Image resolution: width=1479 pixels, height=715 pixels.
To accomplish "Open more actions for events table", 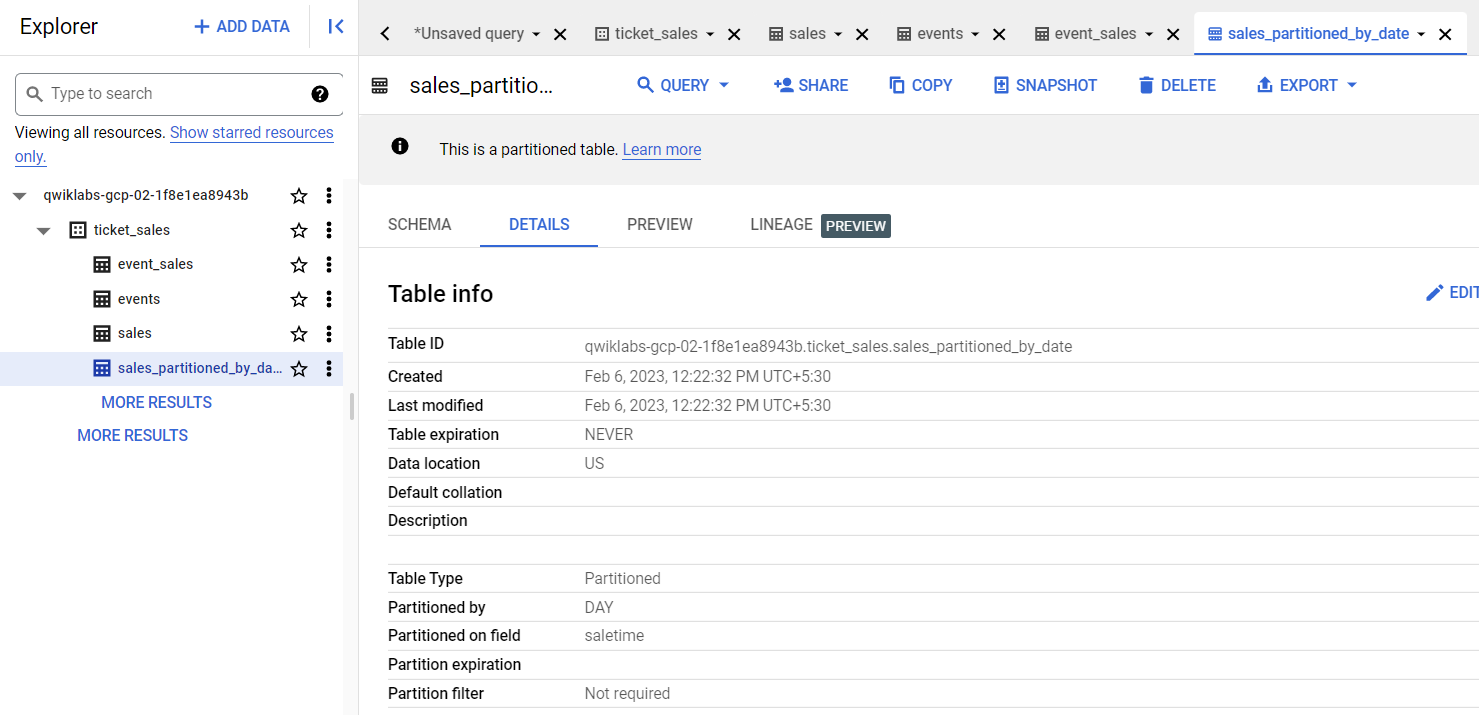I will pyautogui.click(x=329, y=299).
